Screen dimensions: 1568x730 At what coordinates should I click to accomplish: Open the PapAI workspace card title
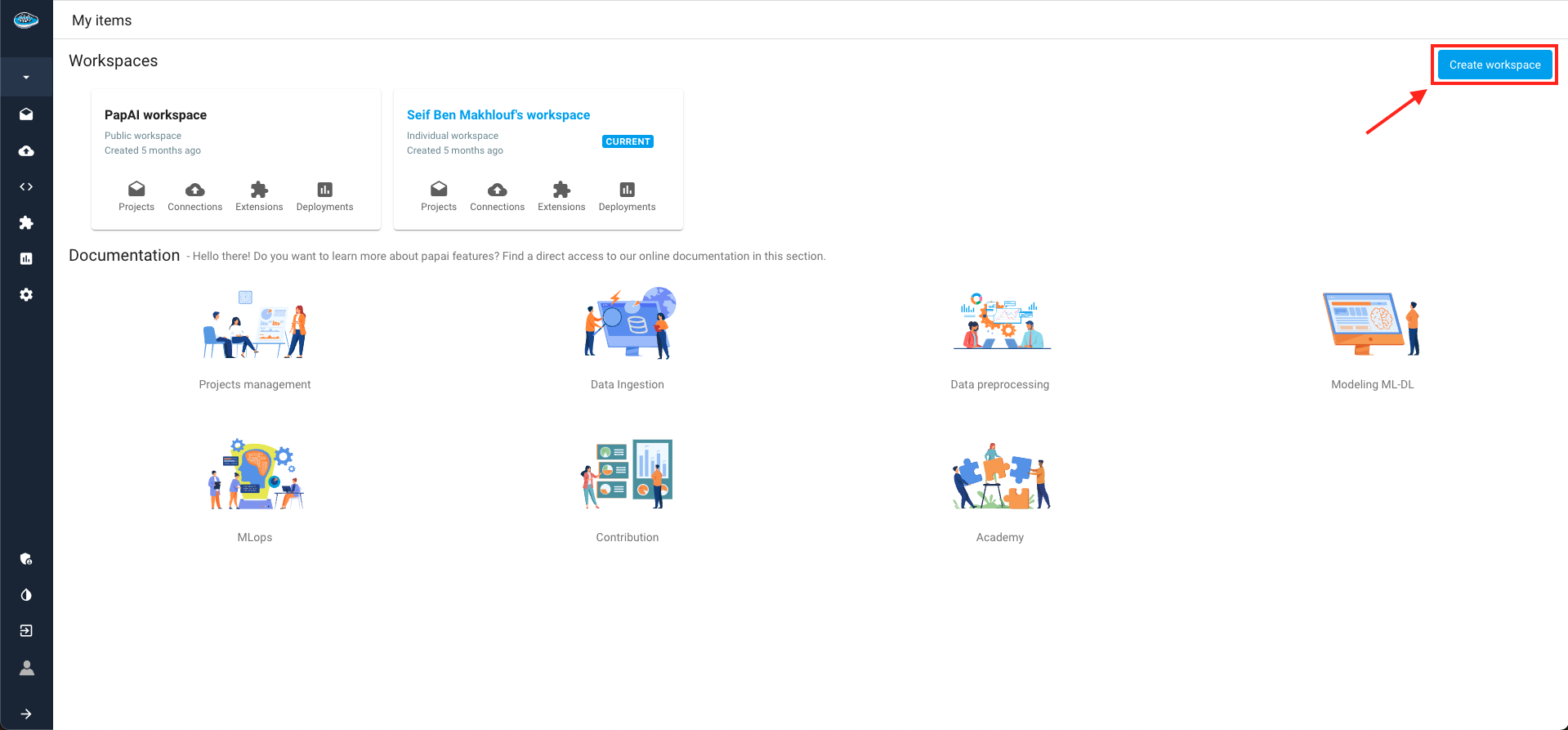(155, 115)
